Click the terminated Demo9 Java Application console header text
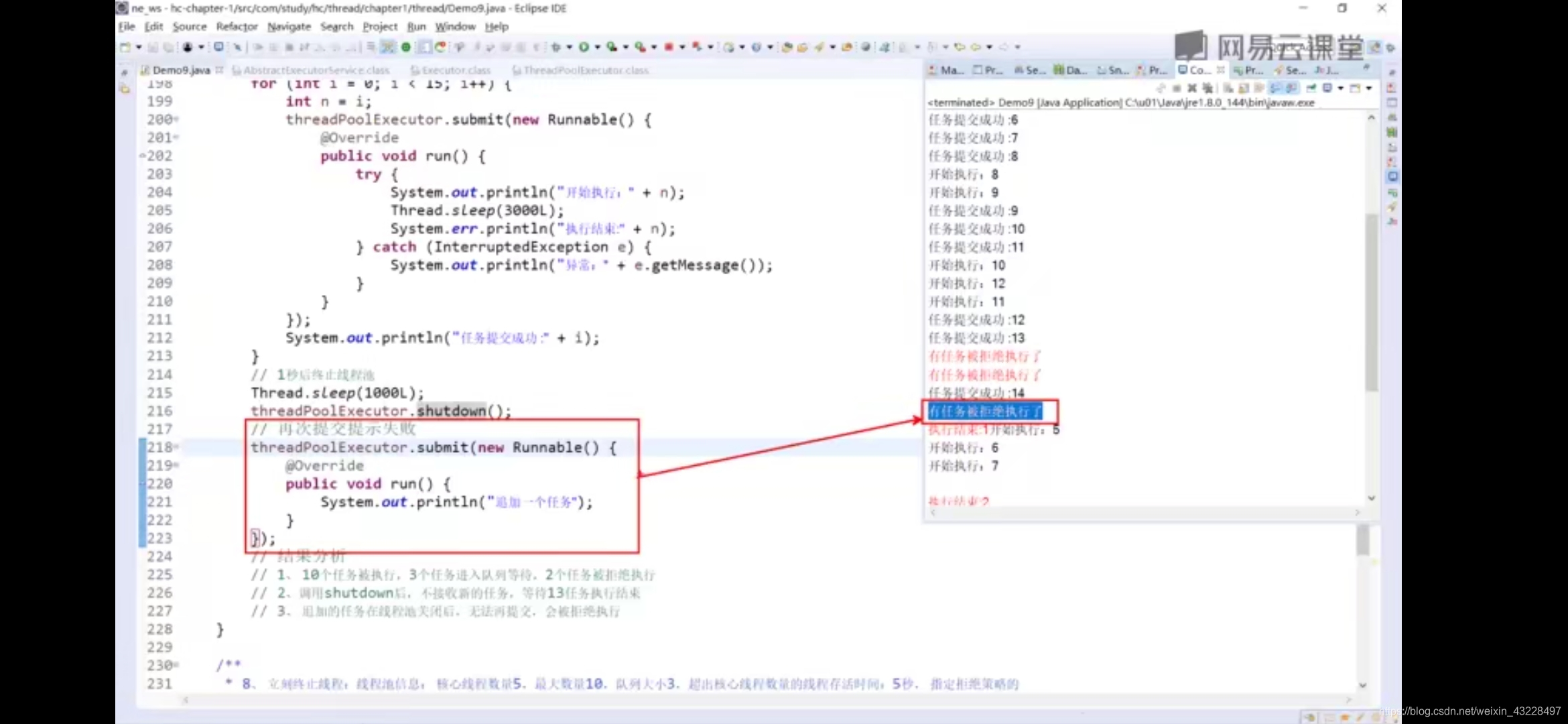This screenshot has width=1568, height=724. pos(1121,103)
